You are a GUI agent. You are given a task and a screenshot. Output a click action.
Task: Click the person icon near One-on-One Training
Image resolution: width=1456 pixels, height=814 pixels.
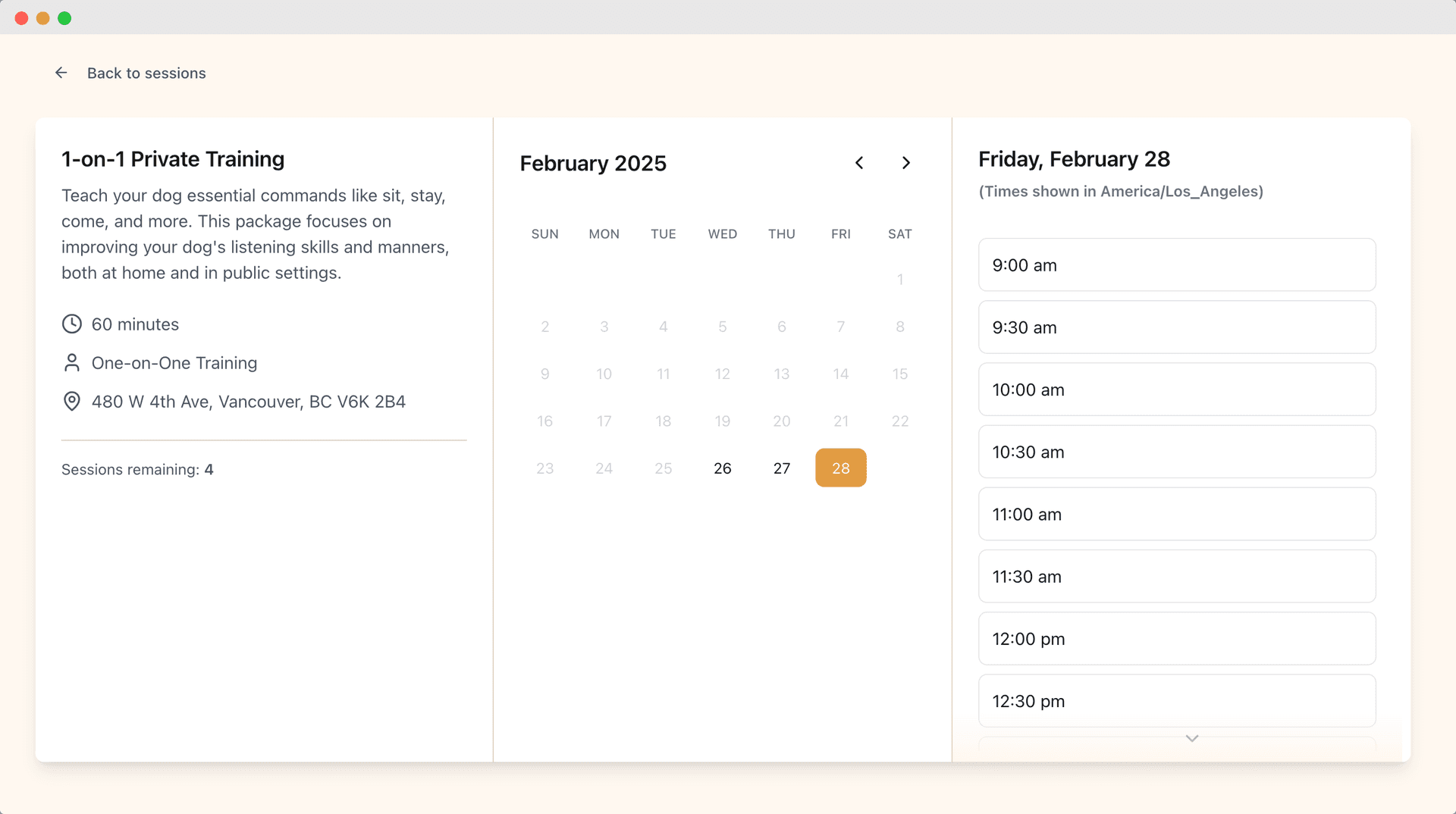[x=71, y=362]
